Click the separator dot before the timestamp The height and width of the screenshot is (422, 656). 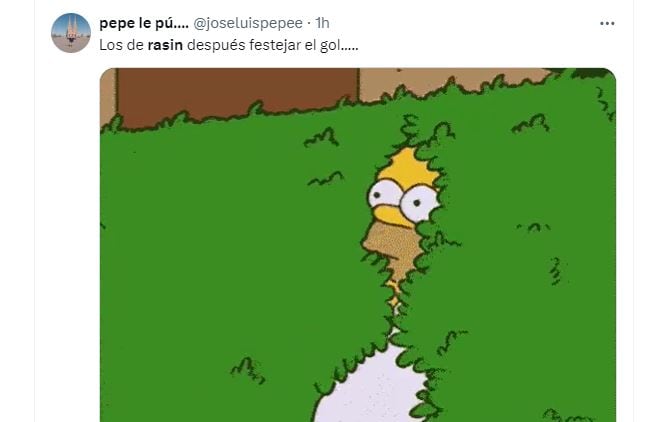309,24
